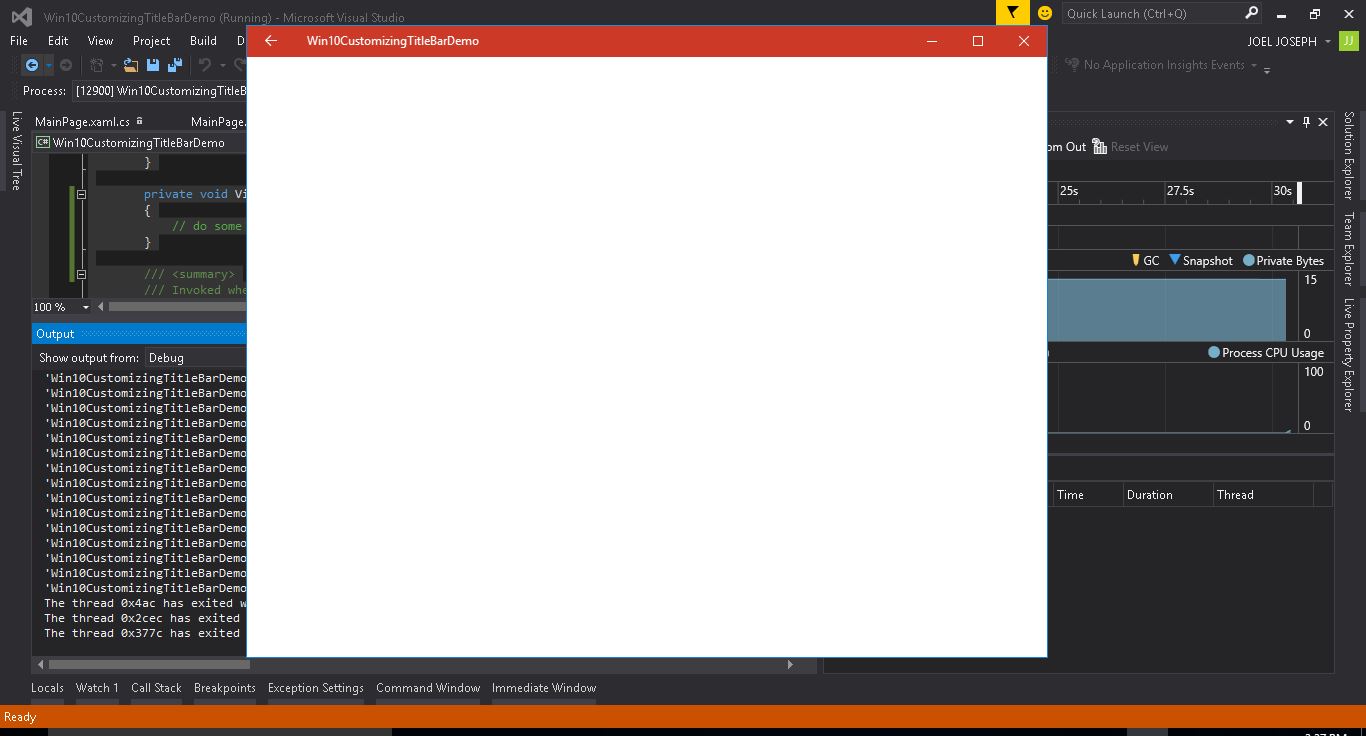Switch to the Command Window tab
Viewport: 1366px width, 736px height.
click(428, 688)
